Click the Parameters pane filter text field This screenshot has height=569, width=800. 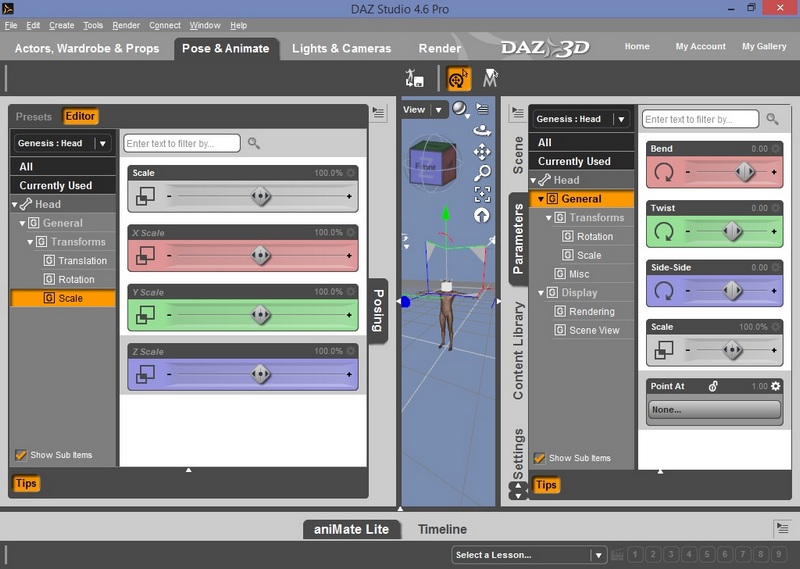click(700, 119)
